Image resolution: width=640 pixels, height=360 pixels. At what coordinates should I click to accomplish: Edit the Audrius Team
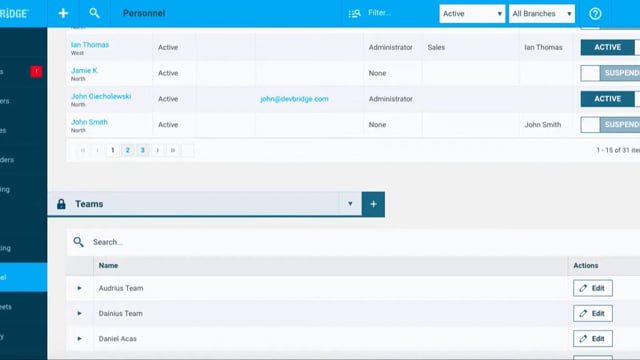pyautogui.click(x=593, y=288)
